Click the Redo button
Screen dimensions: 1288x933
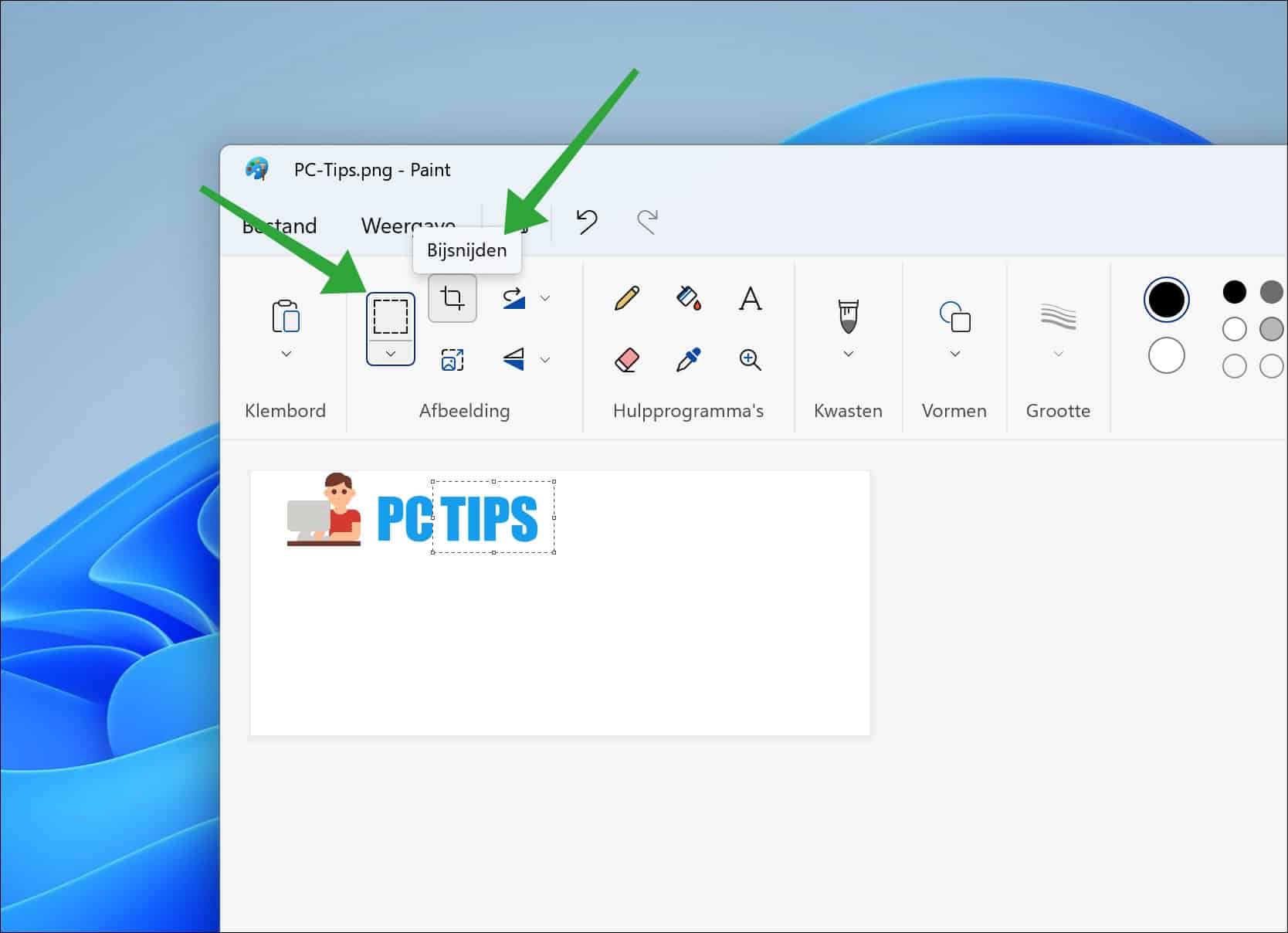(647, 222)
